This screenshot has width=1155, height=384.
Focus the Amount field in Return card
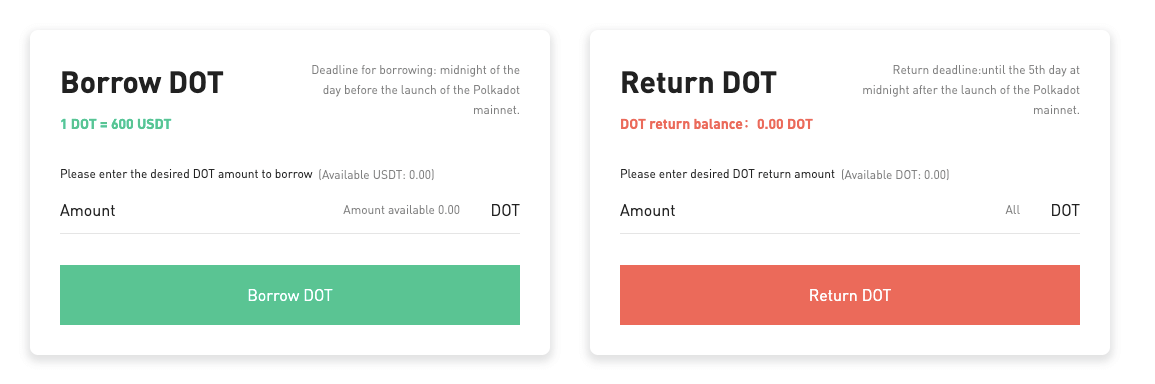(850, 211)
